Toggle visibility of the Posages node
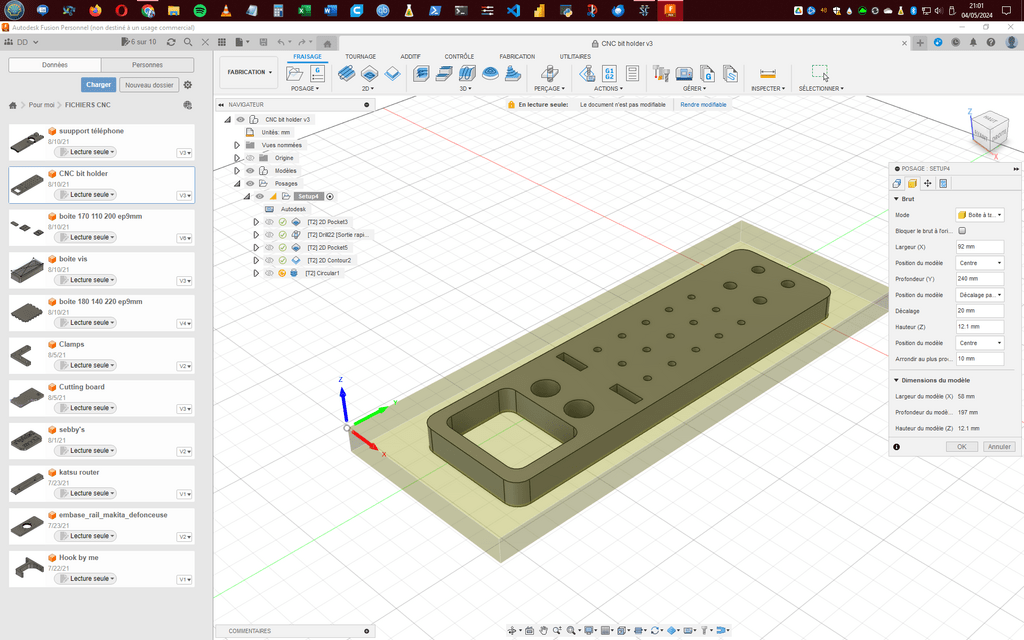Viewport: 1024px width, 640px height. [250, 184]
